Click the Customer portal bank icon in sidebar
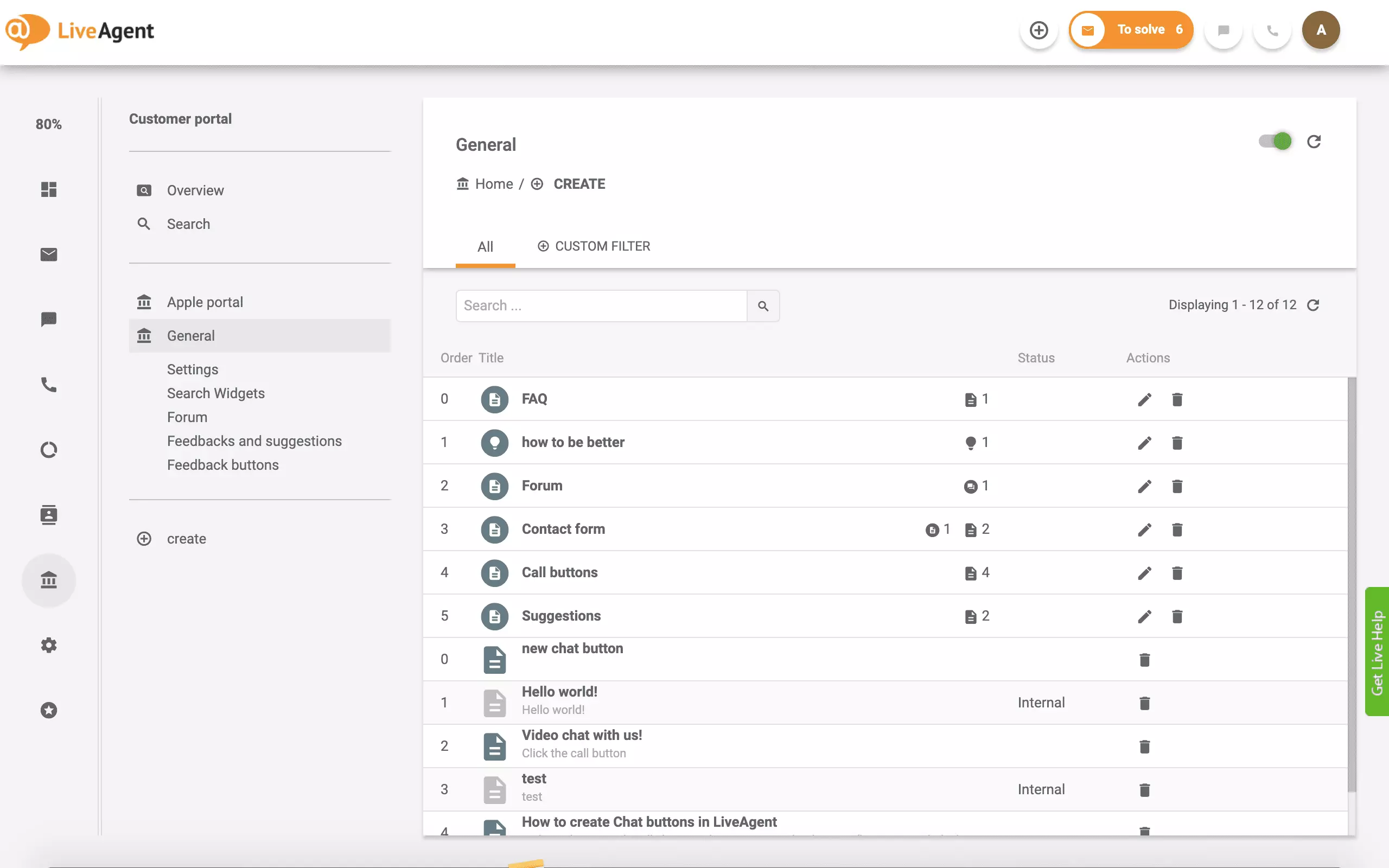 tap(49, 580)
